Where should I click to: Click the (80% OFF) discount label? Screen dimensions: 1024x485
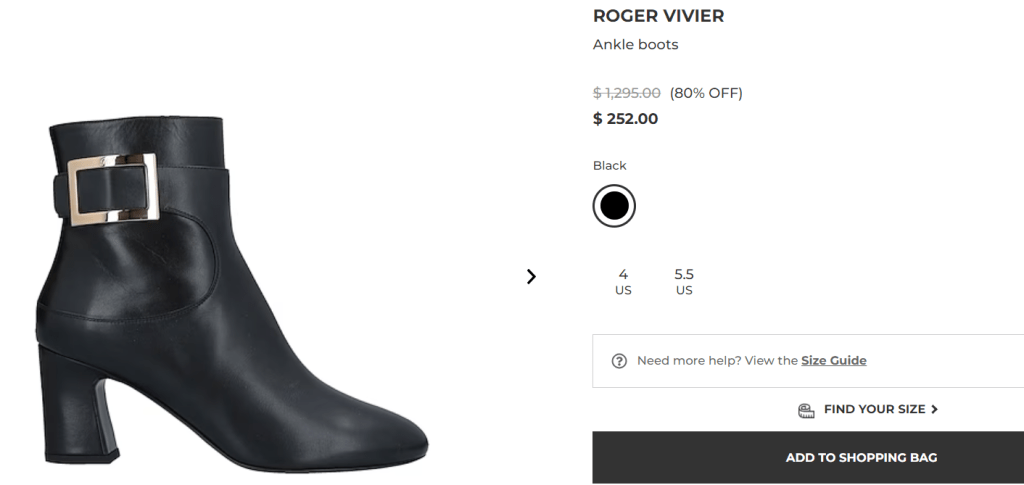(706, 93)
